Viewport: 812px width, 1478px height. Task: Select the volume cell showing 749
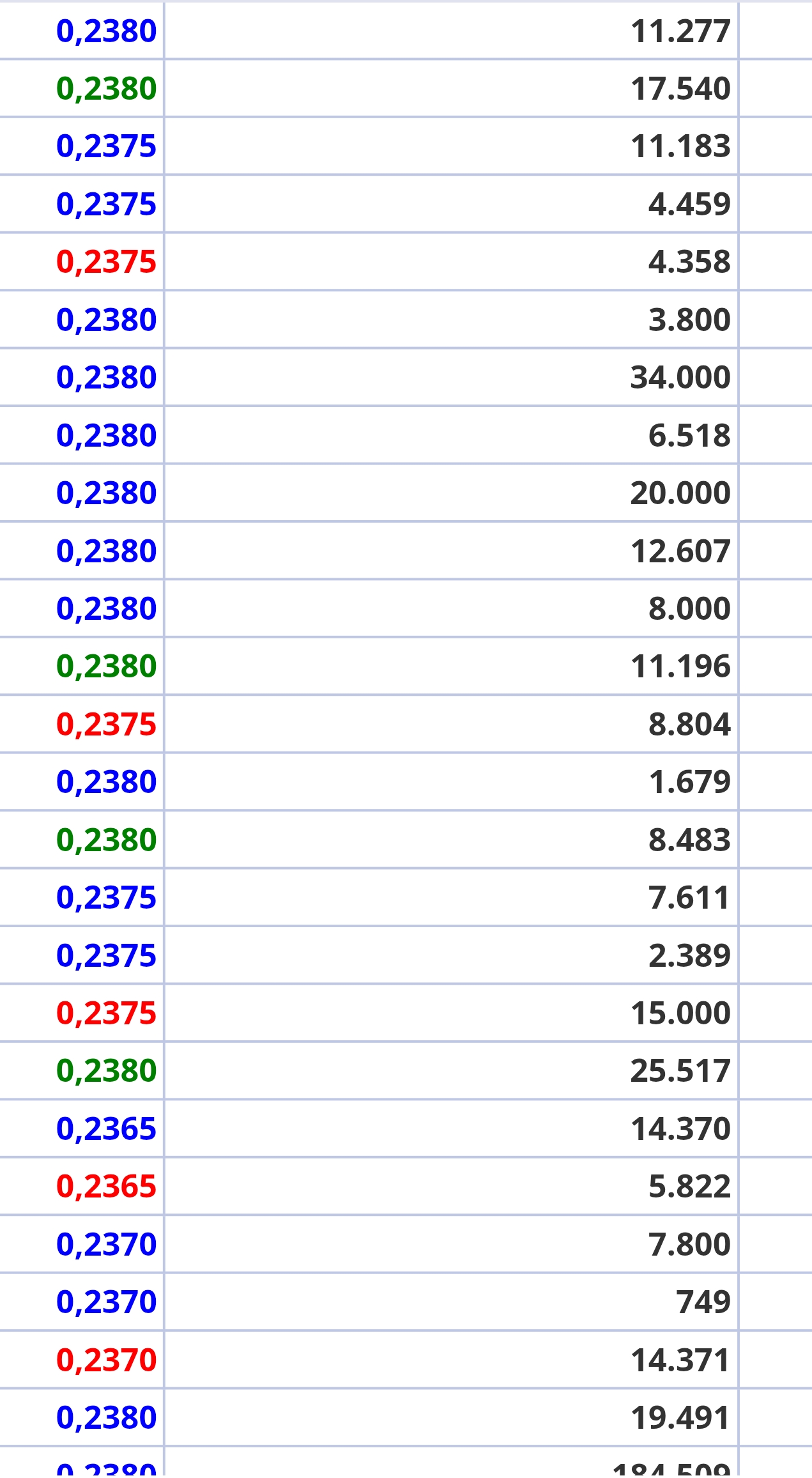pos(703,1302)
